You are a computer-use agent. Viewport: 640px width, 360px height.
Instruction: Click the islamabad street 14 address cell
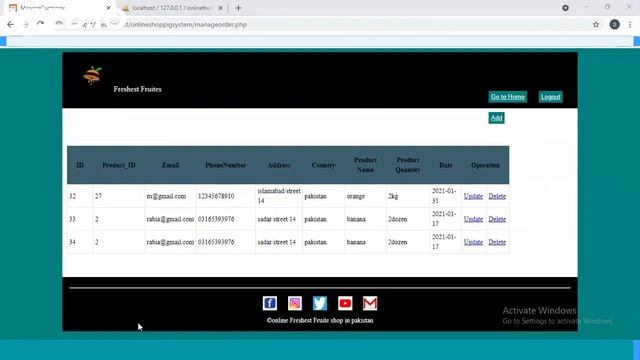point(279,196)
